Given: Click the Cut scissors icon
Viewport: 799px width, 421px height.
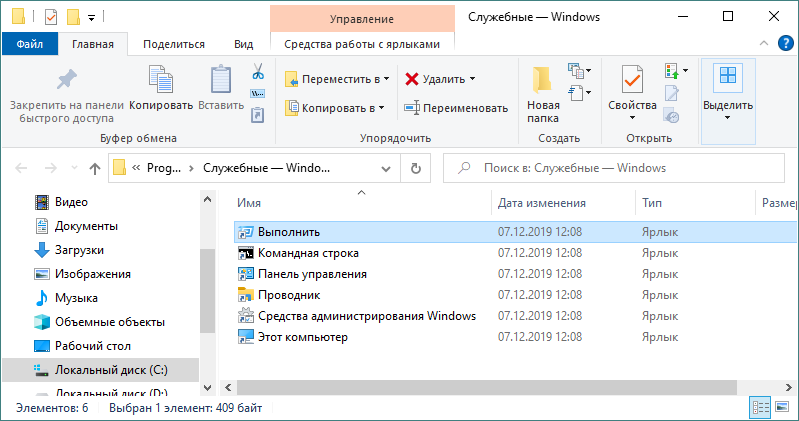Looking at the screenshot, I should pyautogui.click(x=258, y=71).
